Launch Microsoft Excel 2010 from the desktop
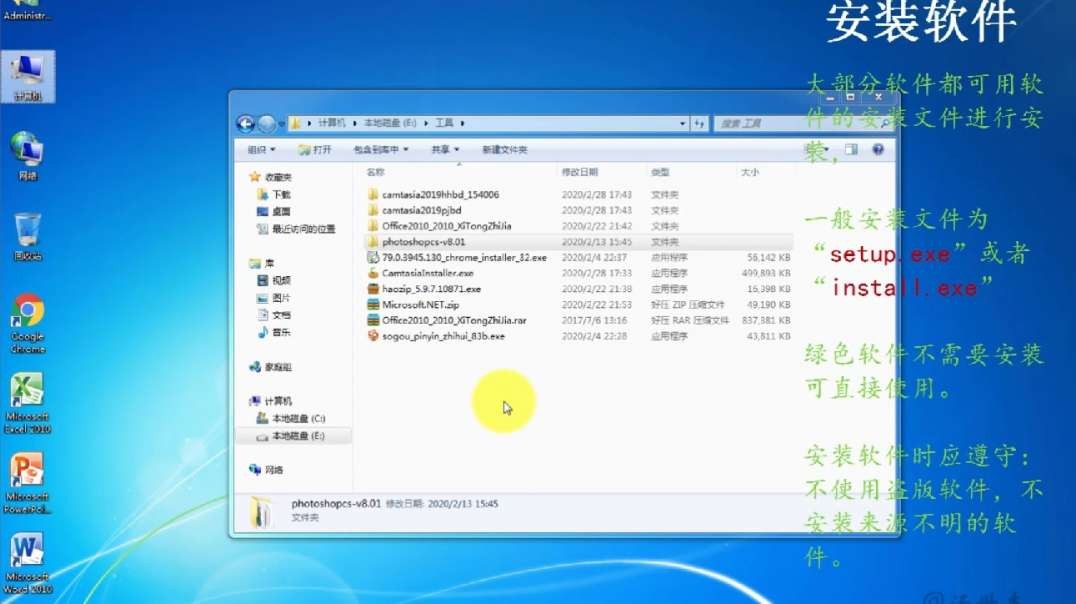The height and width of the screenshot is (604, 1076). click(x=27, y=404)
